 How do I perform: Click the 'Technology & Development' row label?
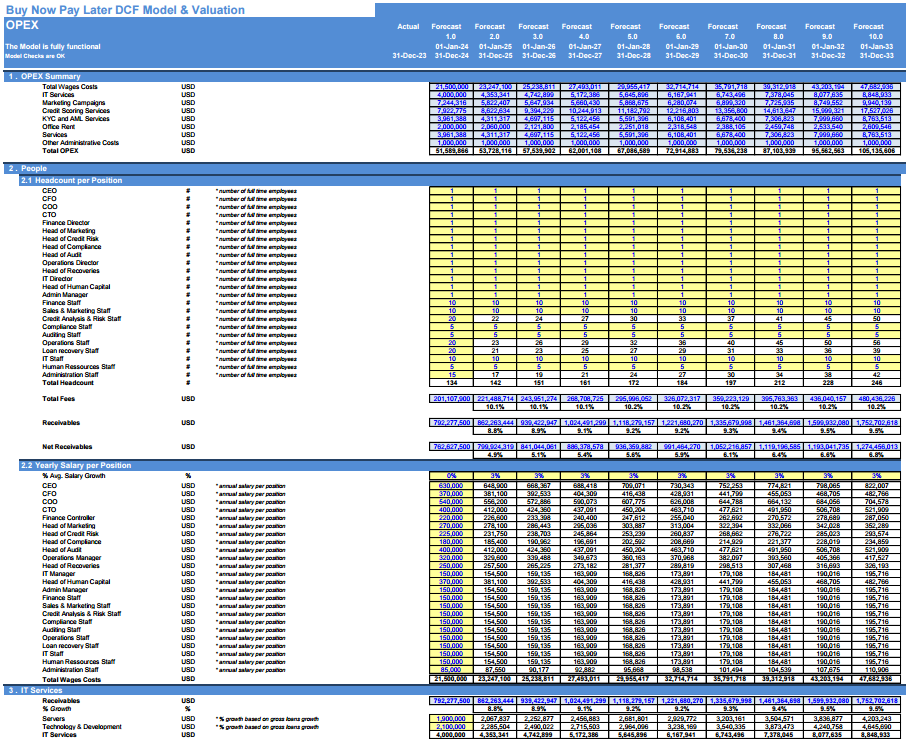82,727
